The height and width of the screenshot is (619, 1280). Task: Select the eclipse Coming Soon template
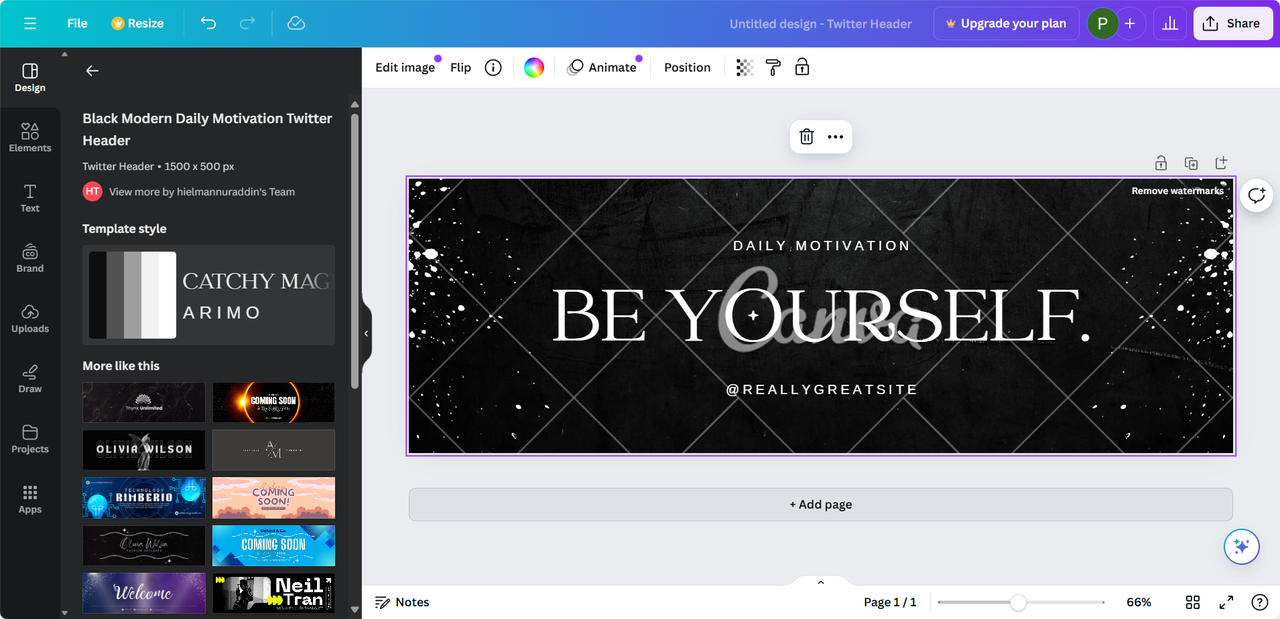click(x=274, y=402)
